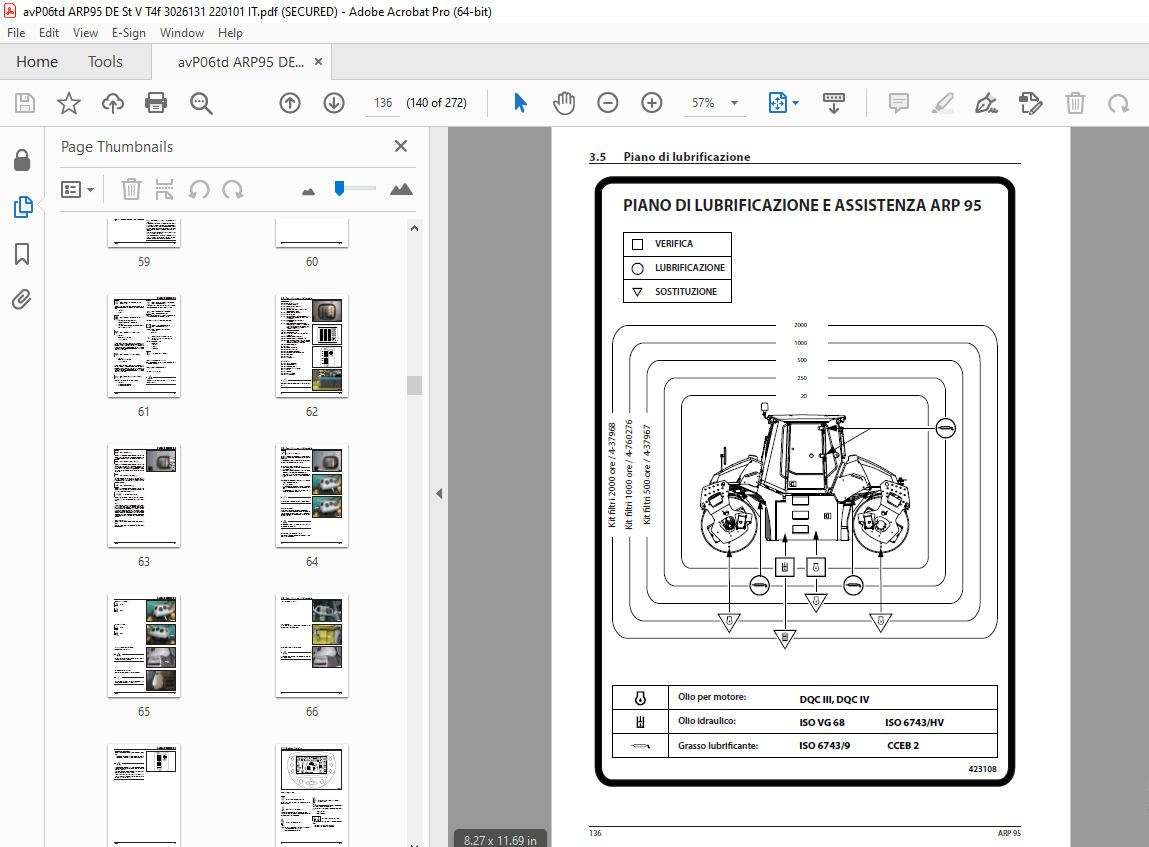
Task: Click the toolbar rotate icon
Action: click(x=1118, y=103)
